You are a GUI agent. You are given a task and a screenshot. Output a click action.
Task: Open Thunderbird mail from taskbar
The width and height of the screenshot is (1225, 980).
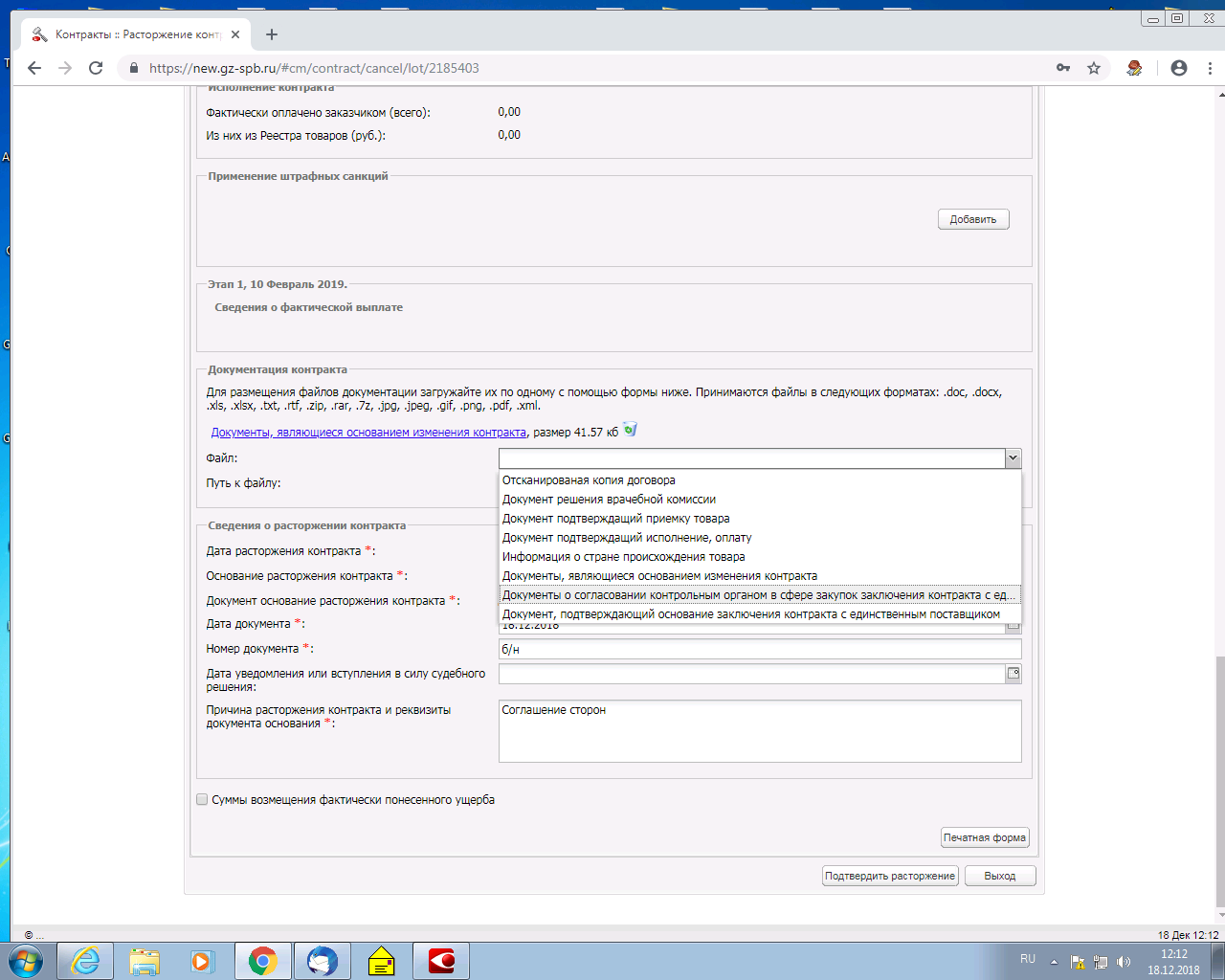pyautogui.click(x=322, y=960)
